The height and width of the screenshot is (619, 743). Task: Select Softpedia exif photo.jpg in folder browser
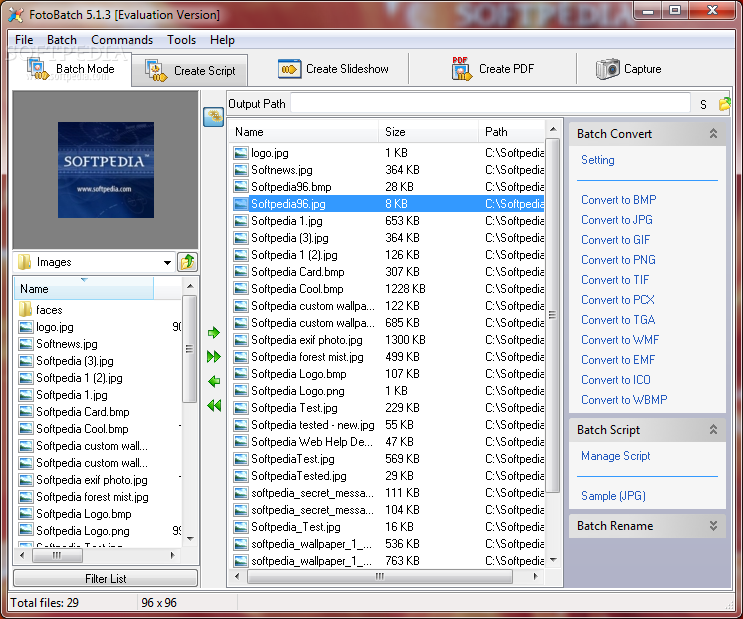pos(91,480)
